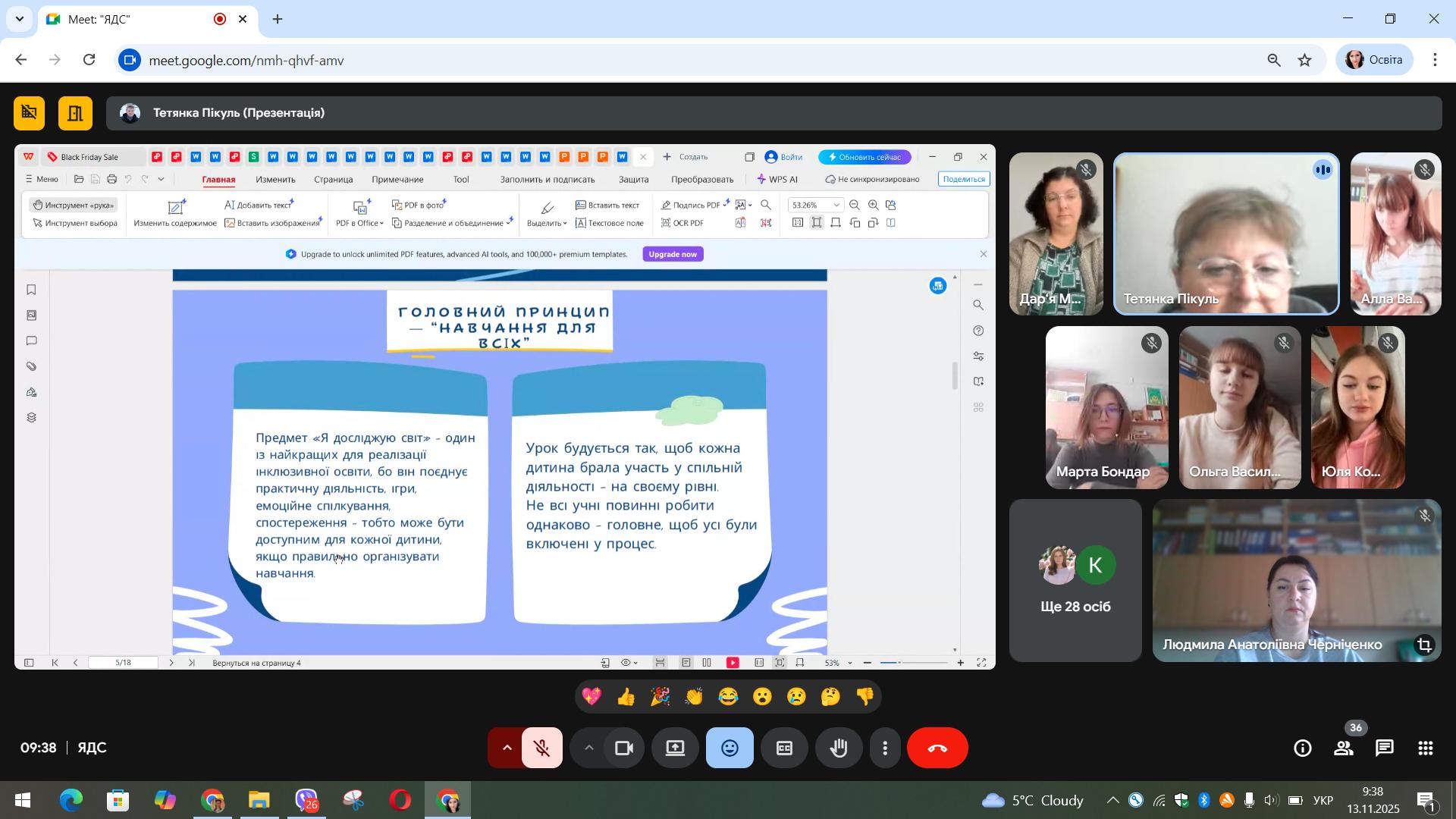
Task: Open File Explorer from the taskbar
Action: 259,800
